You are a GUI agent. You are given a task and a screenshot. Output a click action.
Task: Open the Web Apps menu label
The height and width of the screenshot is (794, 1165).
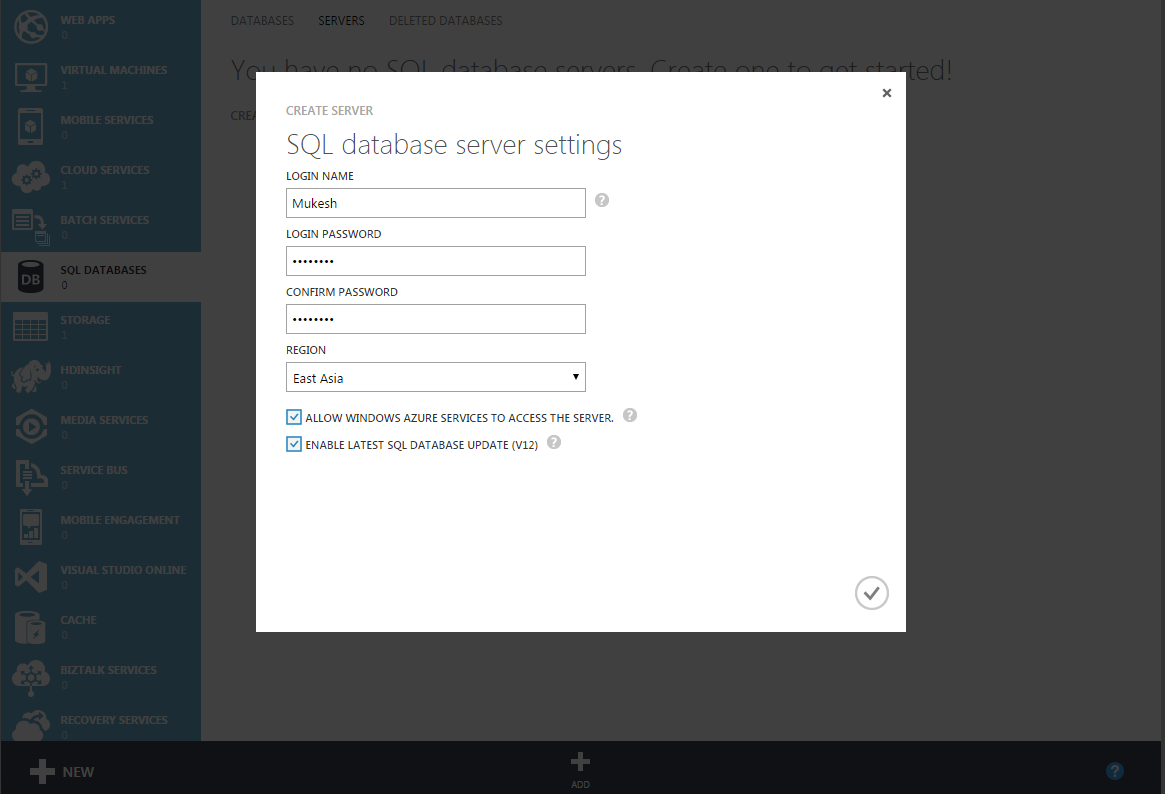(88, 20)
